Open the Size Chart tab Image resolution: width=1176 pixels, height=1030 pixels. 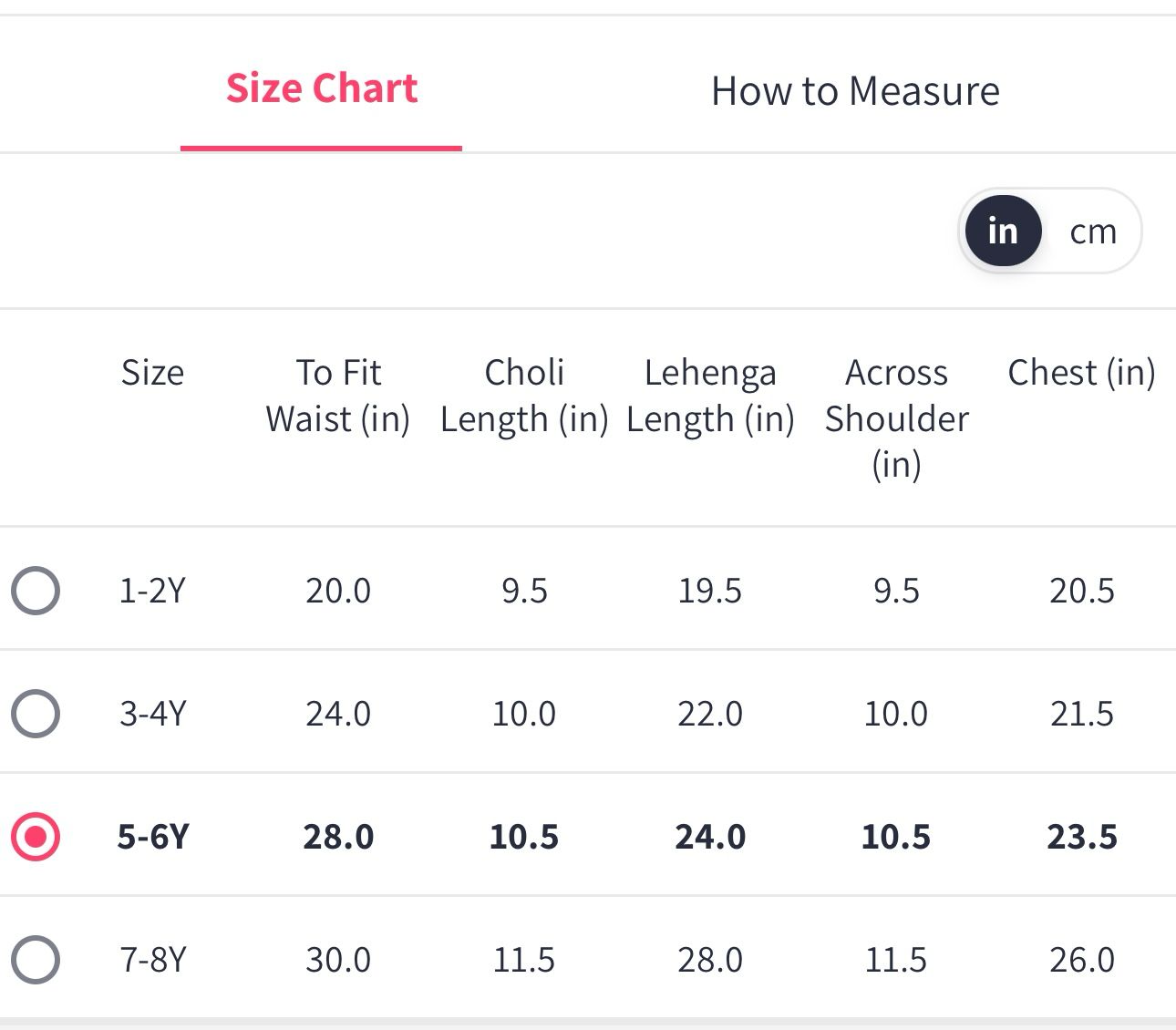[321, 89]
